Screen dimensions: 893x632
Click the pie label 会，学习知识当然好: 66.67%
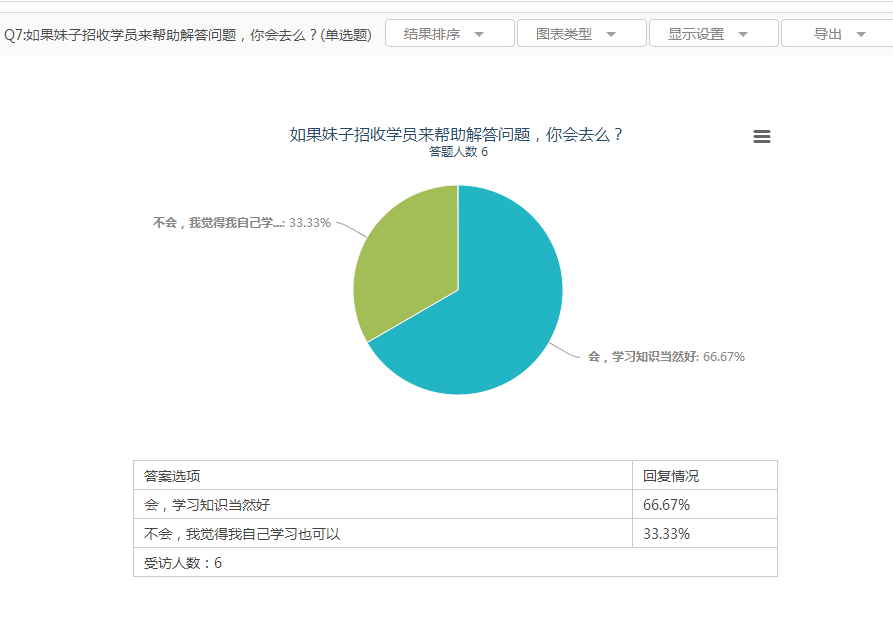tap(665, 357)
